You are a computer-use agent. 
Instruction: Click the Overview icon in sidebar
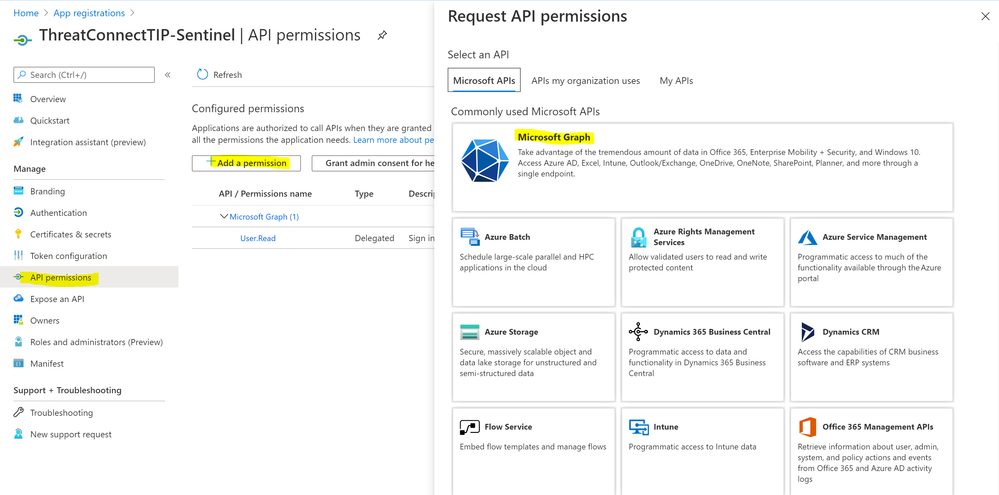click(x=18, y=99)
